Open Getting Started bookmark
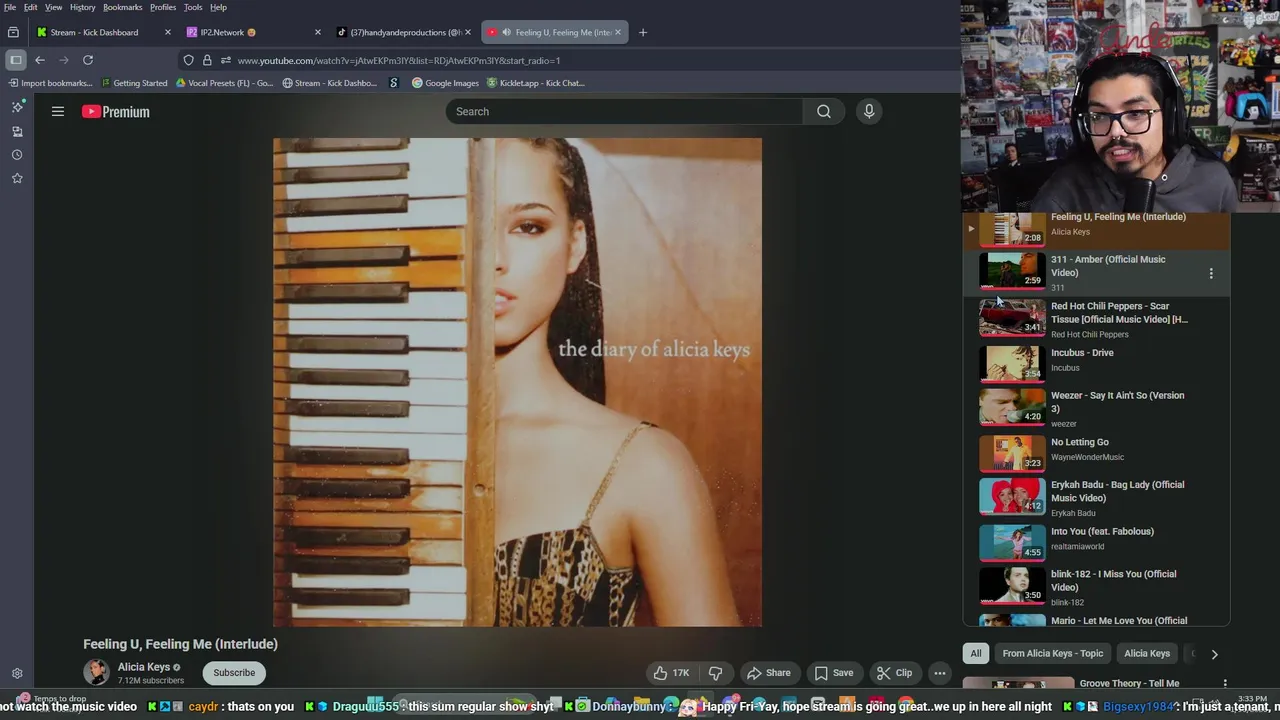 [x=134, y=83]
